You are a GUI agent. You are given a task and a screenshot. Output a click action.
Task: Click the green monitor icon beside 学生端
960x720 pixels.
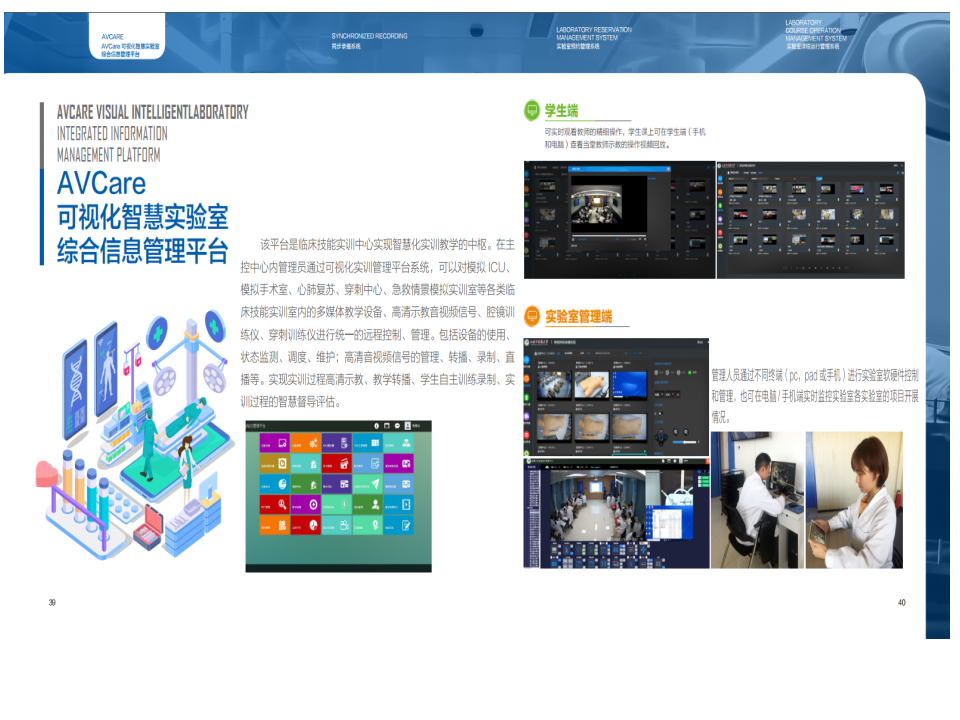click(530, 111)
